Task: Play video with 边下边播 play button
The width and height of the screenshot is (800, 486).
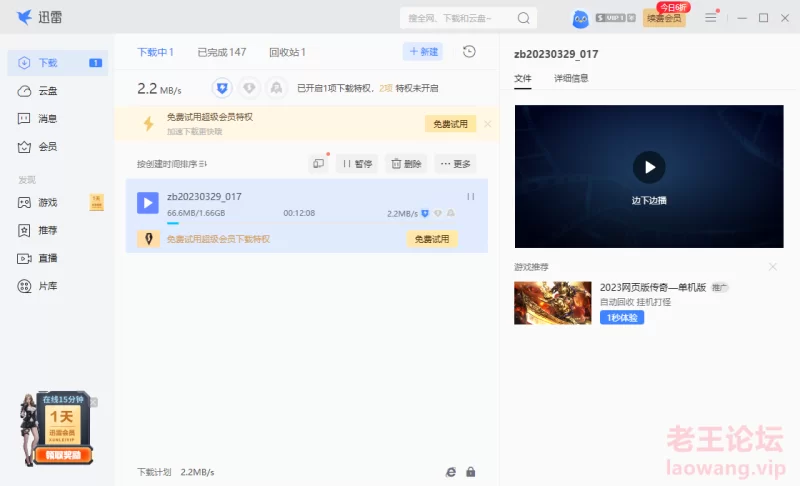Action: pyautogui.click(x=649, y=167)
